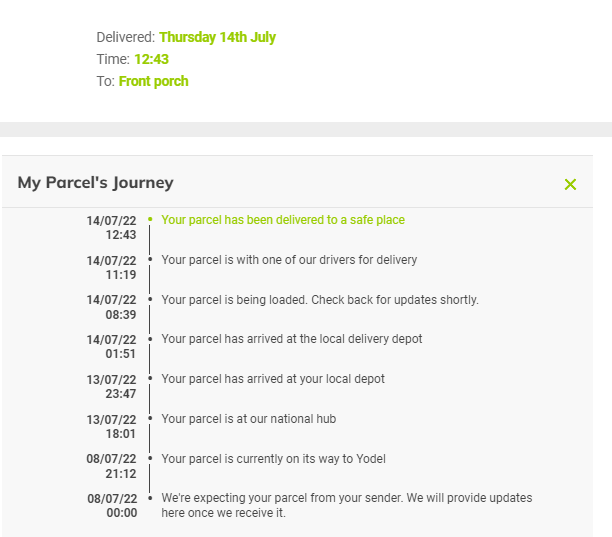612x537 pixels.
Task: Select the on its way to Yodel entry
Action: pyautogui.click(x=273, y=459)
